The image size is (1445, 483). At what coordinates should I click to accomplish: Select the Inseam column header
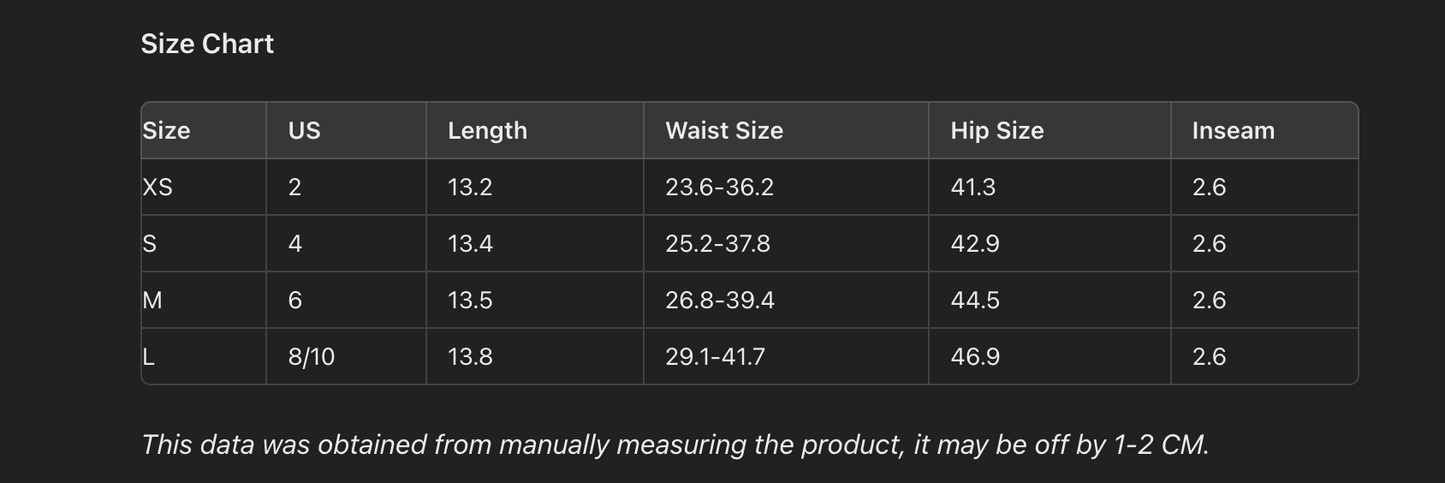(1233, 131)
